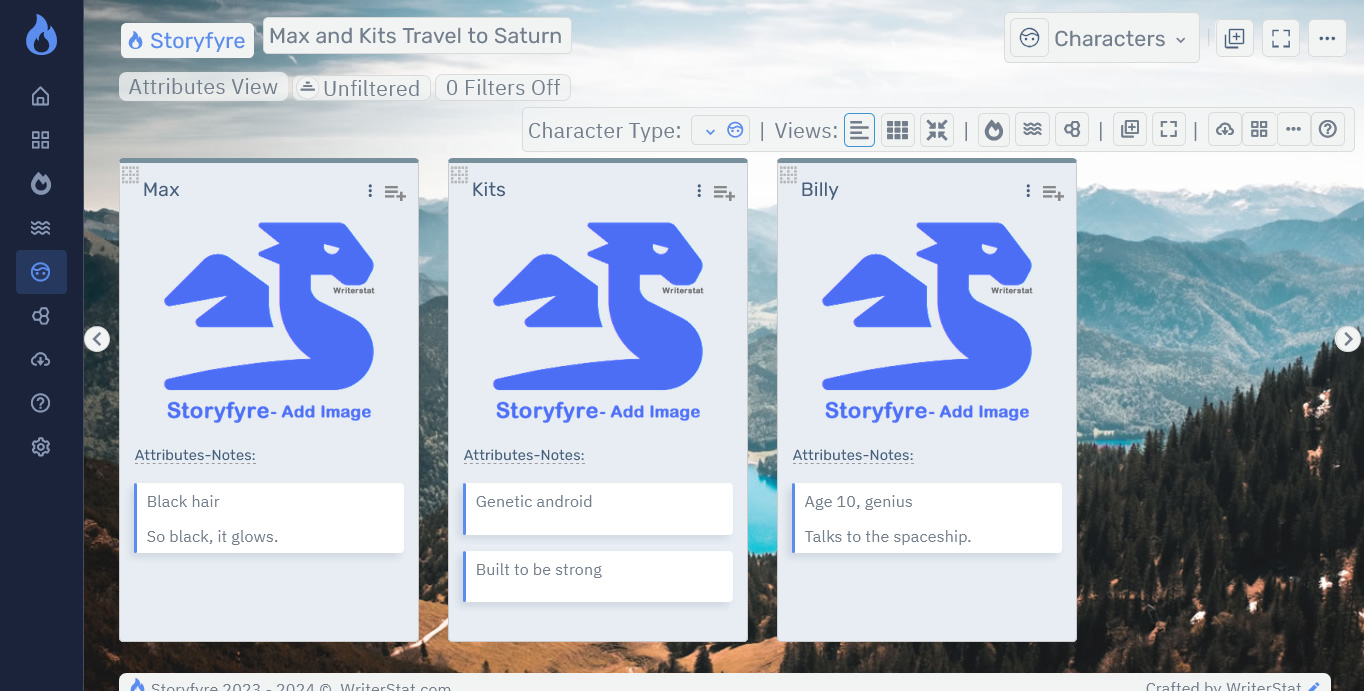Select the Flame view toolbar icon
Viewport: 1365px width, 691px height.
click(x=993, y=129)
